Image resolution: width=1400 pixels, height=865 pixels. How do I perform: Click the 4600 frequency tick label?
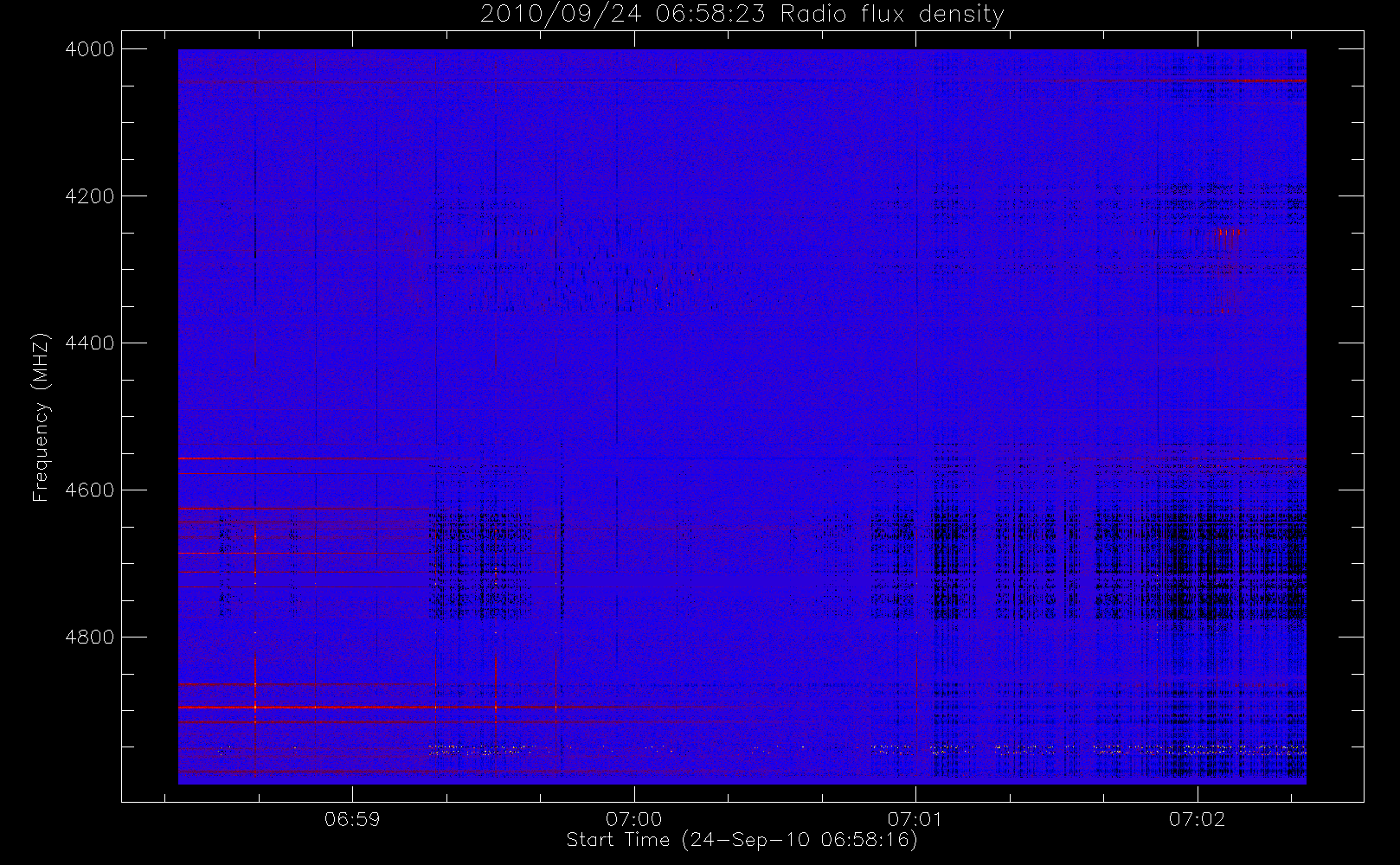click(x=90, y=490)
